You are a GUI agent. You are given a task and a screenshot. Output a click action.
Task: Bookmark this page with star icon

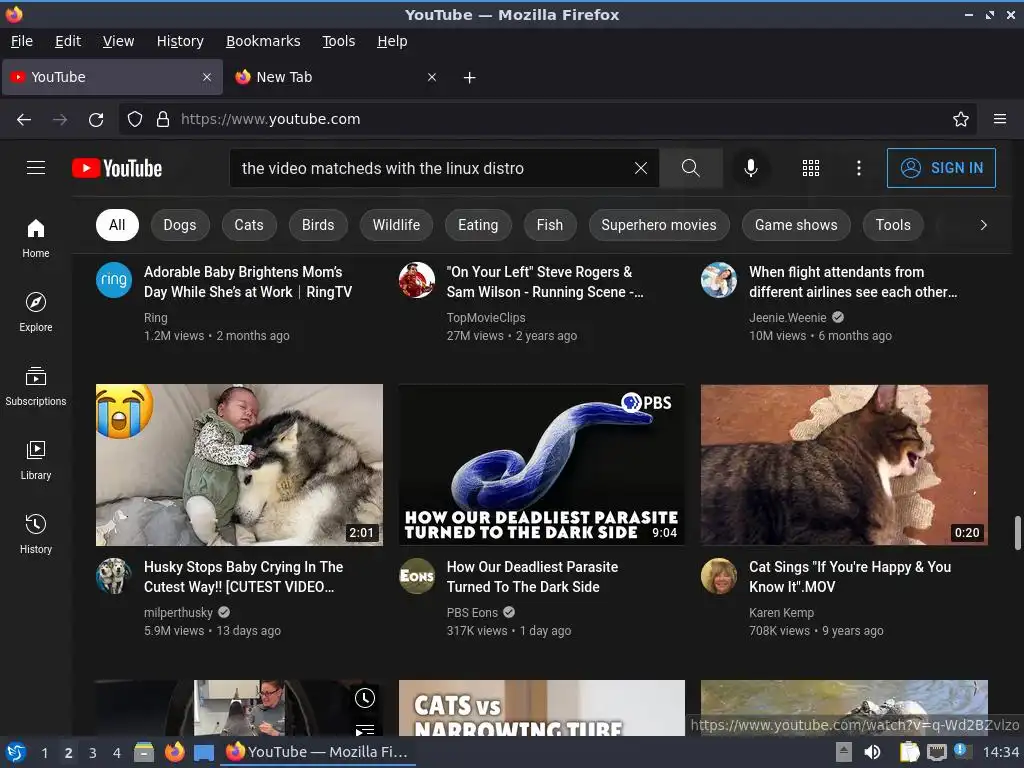click(961, 119)
